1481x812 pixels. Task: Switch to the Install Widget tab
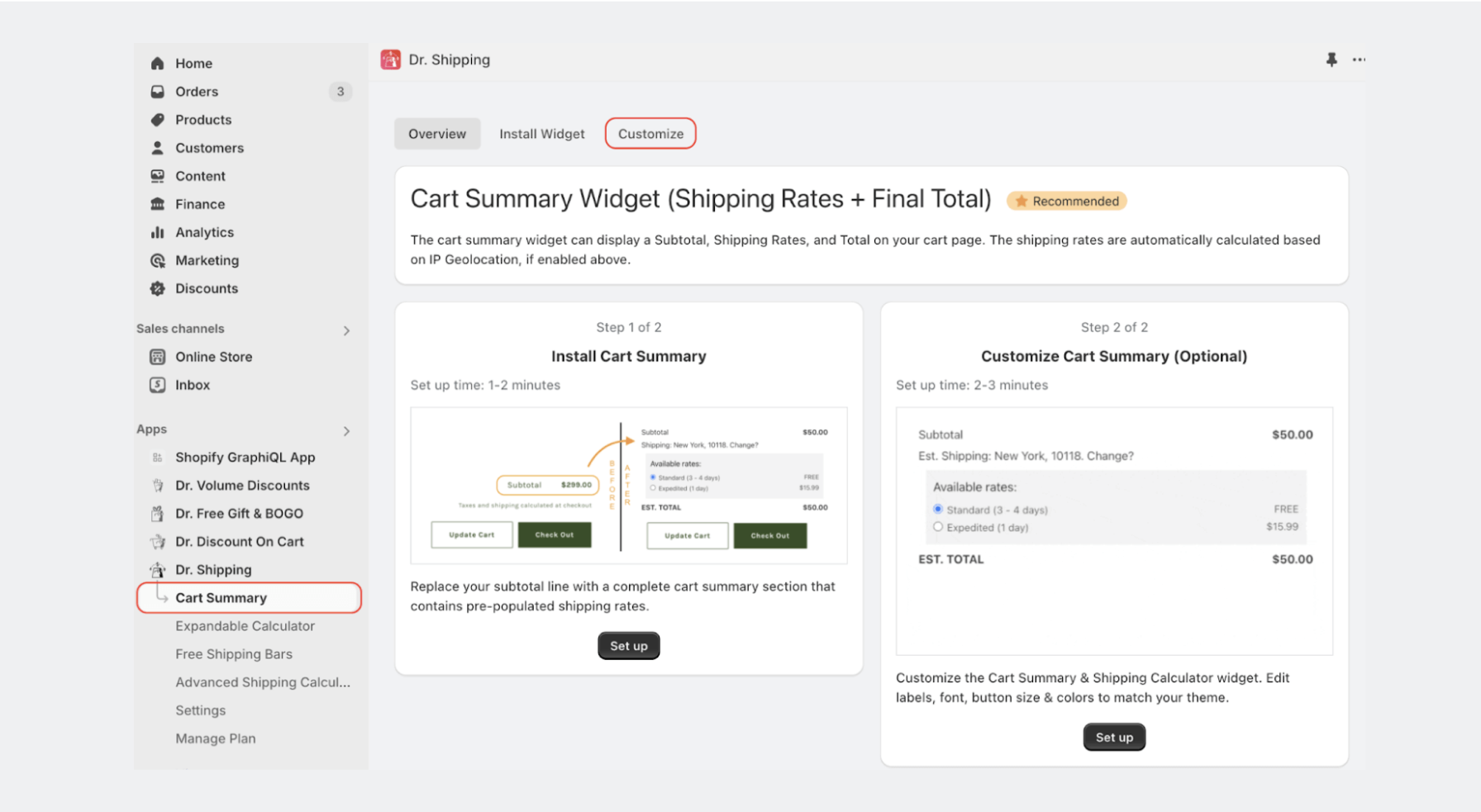[541, 134]
